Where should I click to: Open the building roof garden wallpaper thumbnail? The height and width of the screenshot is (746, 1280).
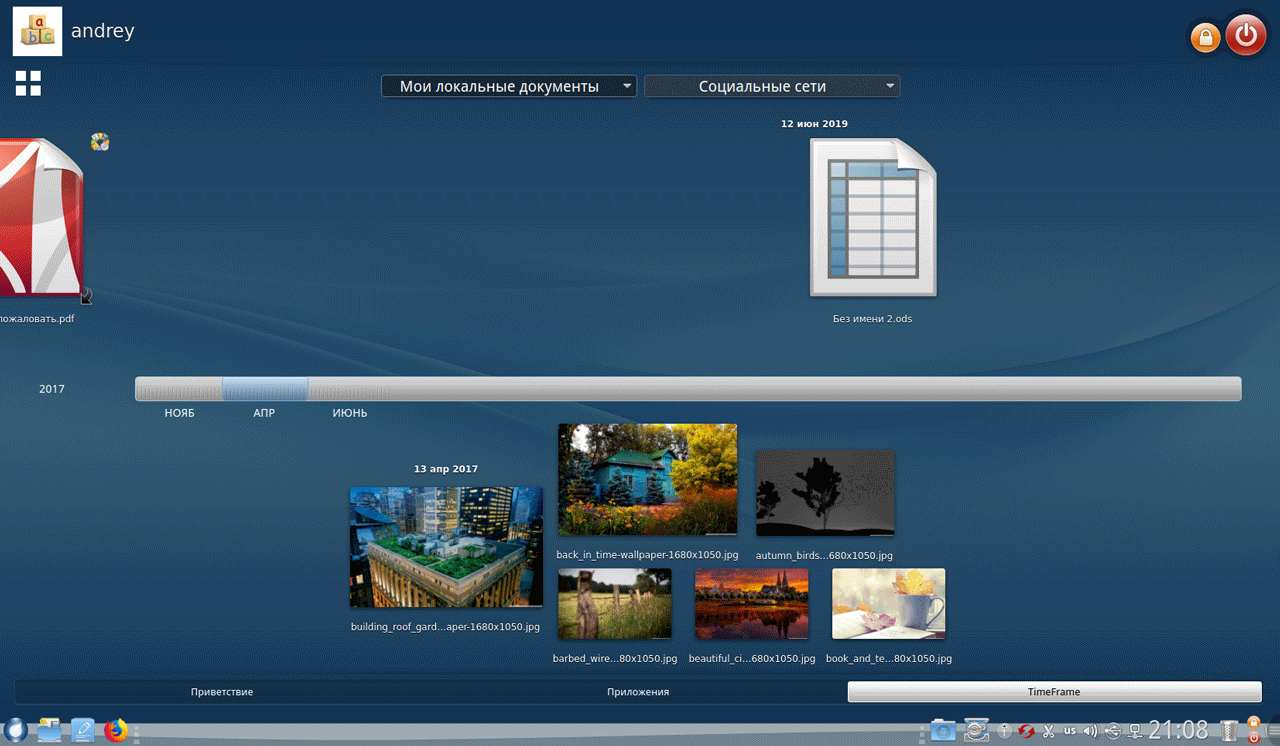(x=446, y=547)
